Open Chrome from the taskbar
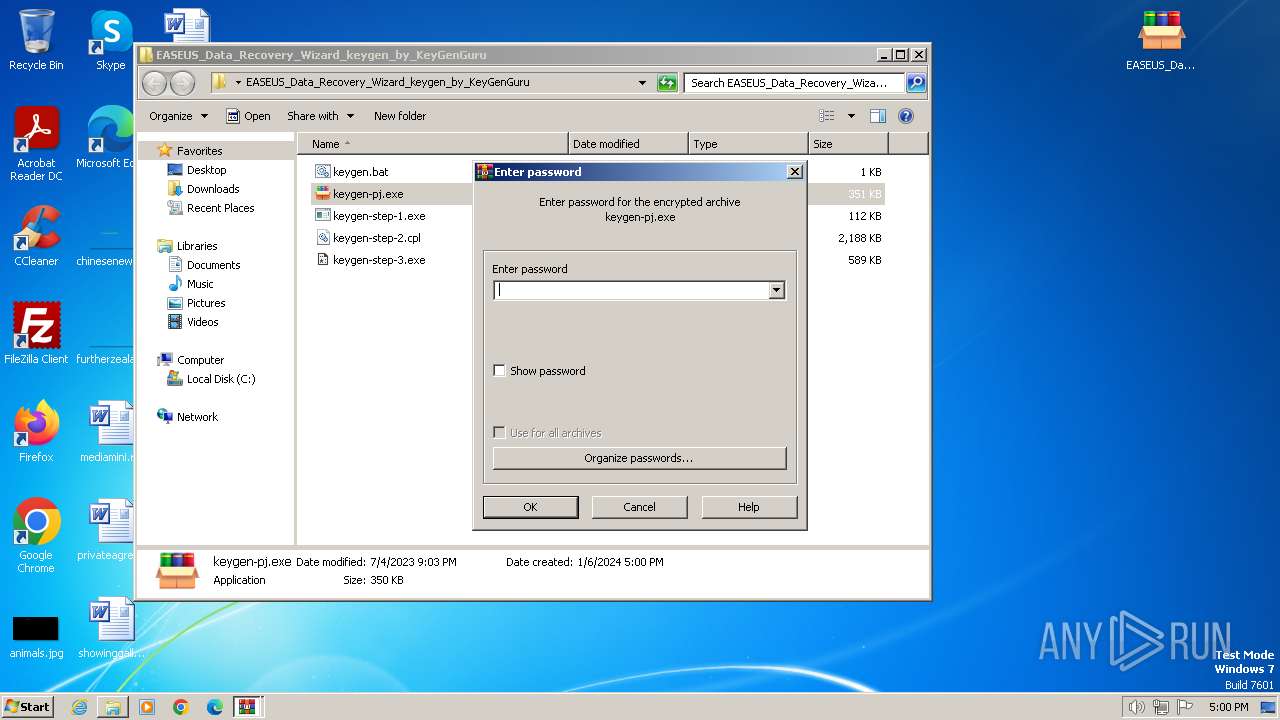This screenshot has height=720, width=1280. 180,707
